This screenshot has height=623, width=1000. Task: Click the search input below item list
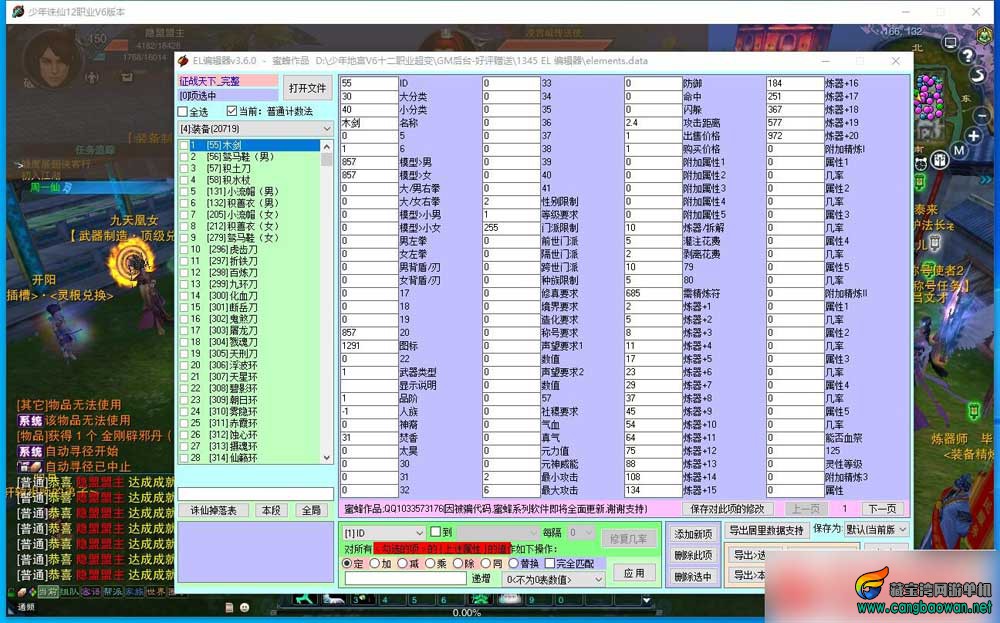[255, 494]
